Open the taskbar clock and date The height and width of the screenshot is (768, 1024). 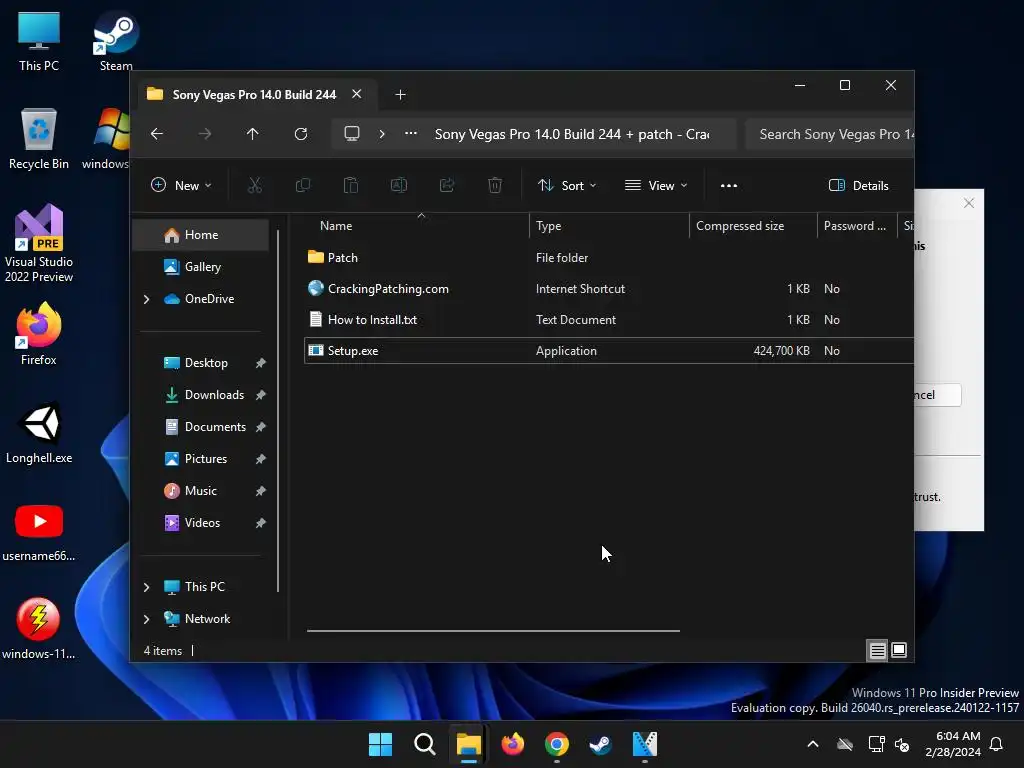click(953, 744)
